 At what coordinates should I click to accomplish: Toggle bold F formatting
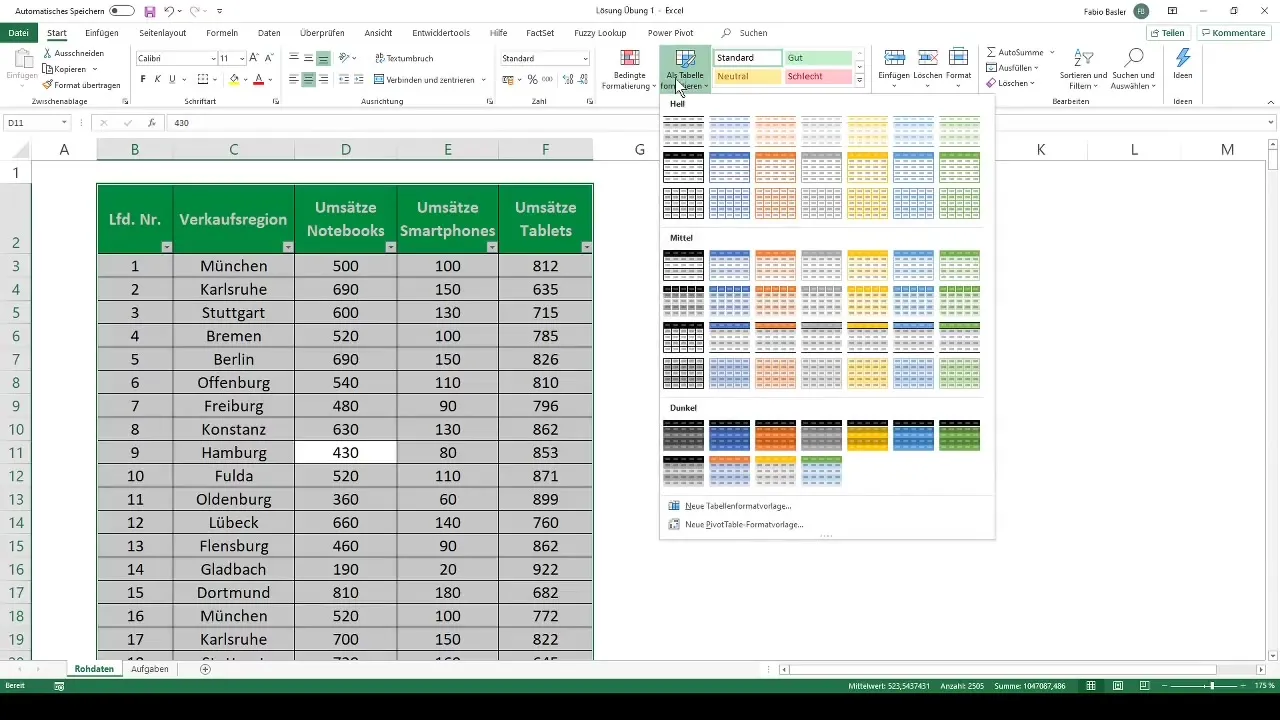click(143, 79)
